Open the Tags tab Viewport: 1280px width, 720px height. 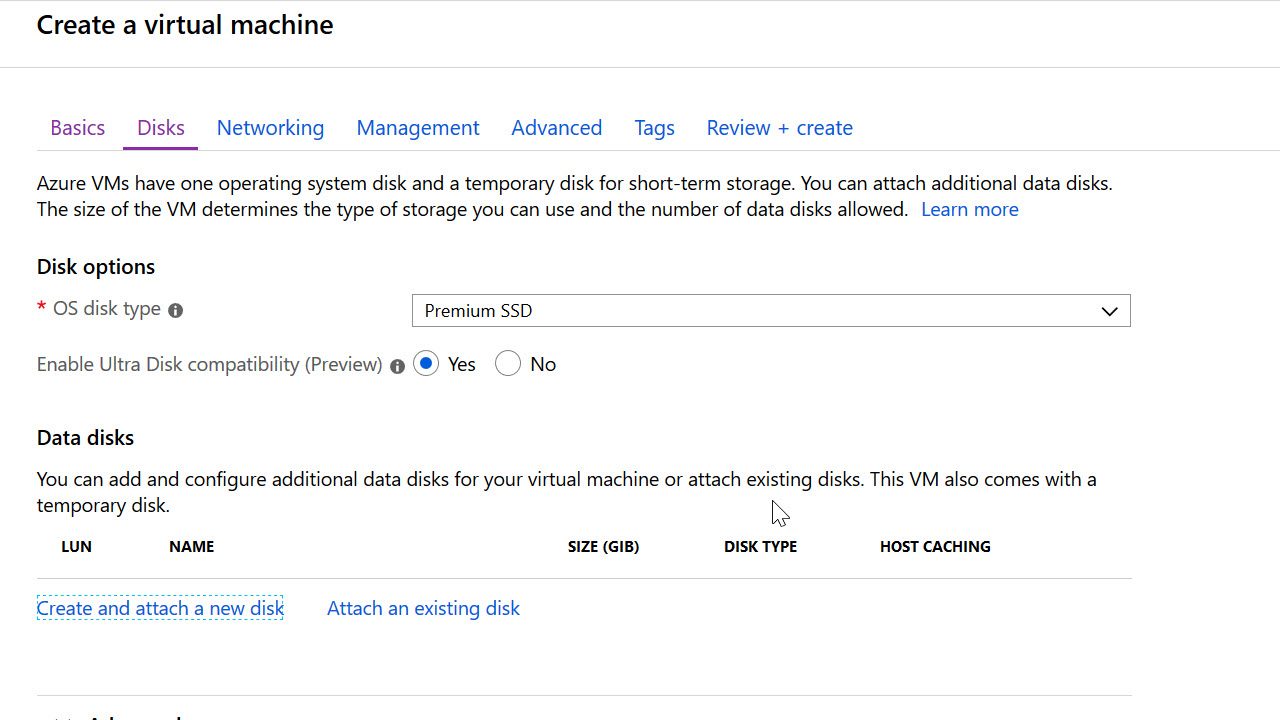click(654, 128)
